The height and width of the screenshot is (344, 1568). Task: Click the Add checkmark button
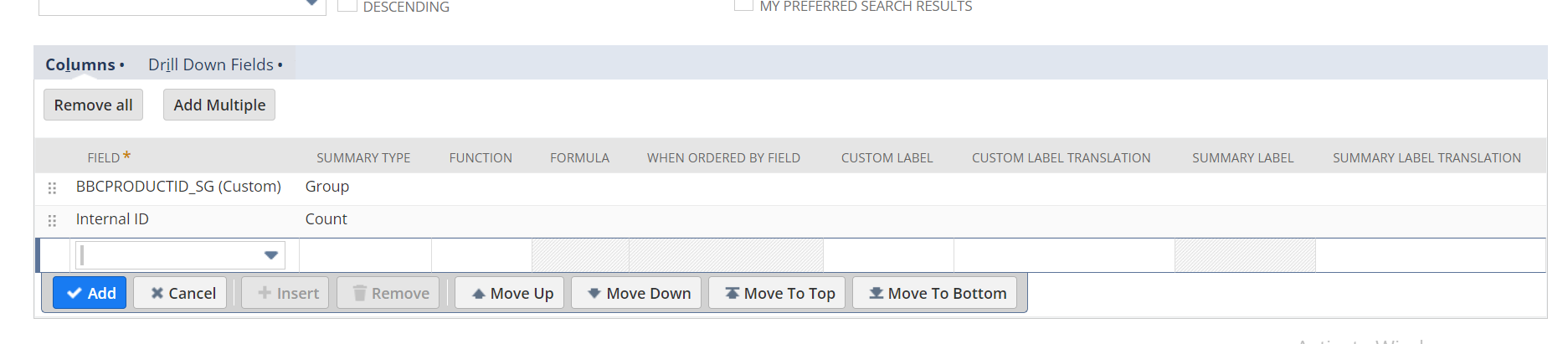tap(90, 293)
